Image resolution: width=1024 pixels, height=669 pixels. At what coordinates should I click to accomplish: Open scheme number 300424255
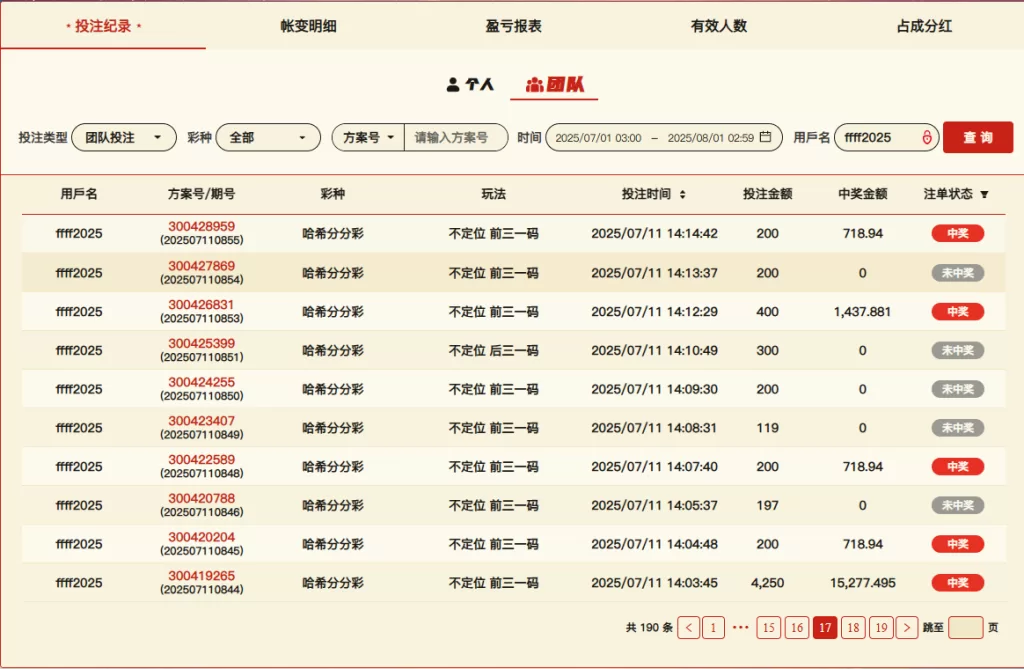(201, 382)
